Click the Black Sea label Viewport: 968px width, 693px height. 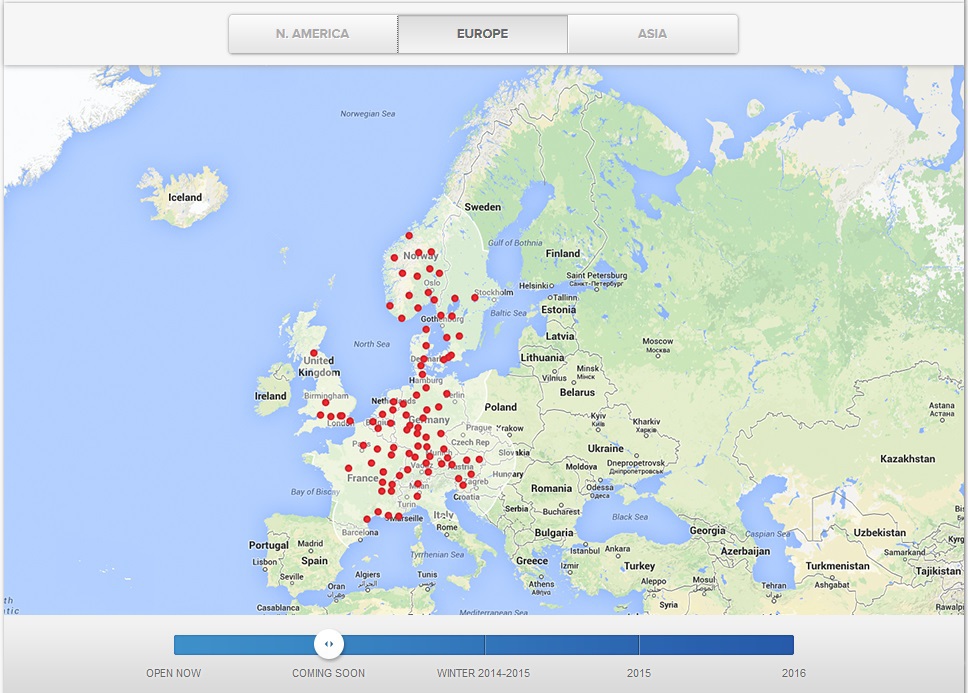(x=630, y=517)
